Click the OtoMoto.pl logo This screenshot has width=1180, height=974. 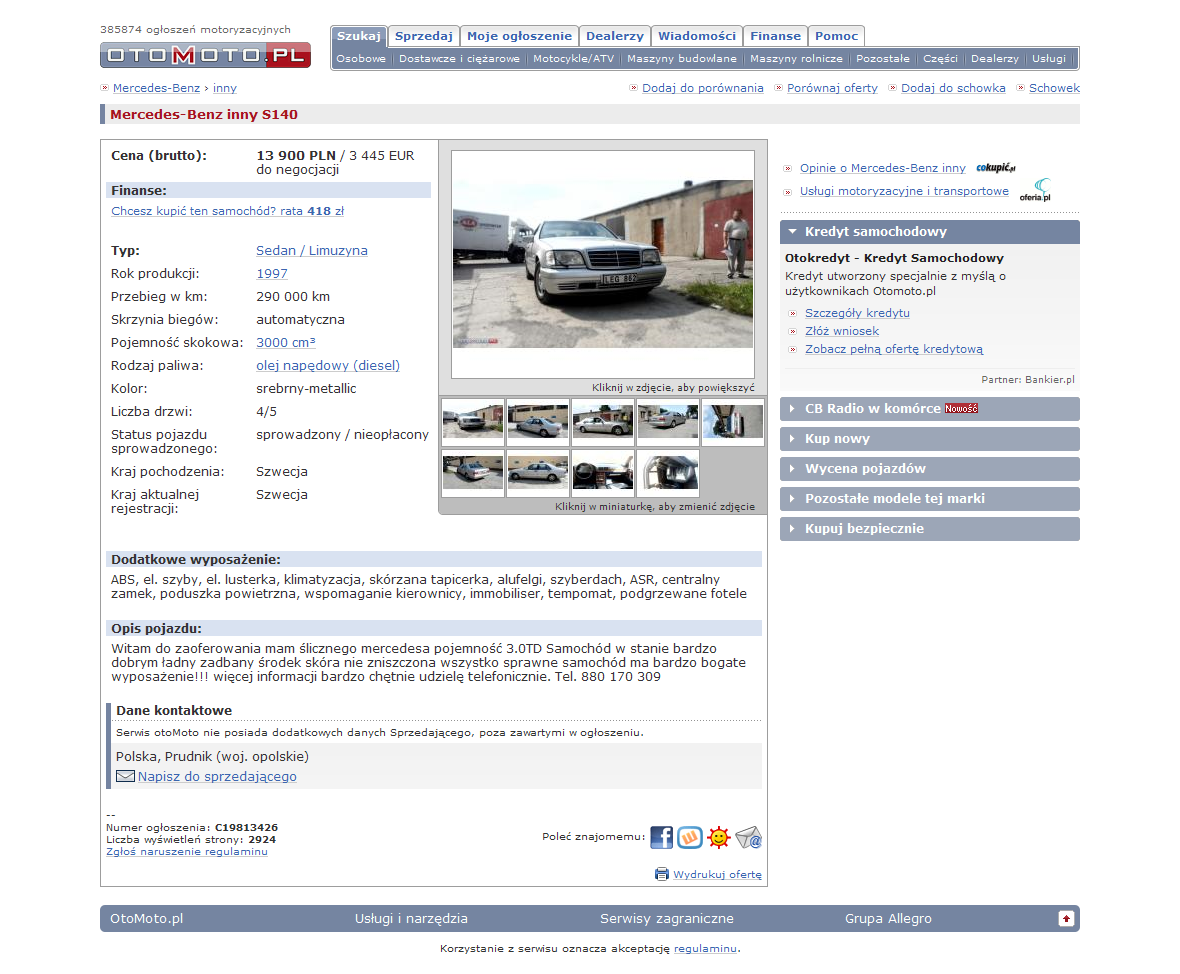[205, 55]
